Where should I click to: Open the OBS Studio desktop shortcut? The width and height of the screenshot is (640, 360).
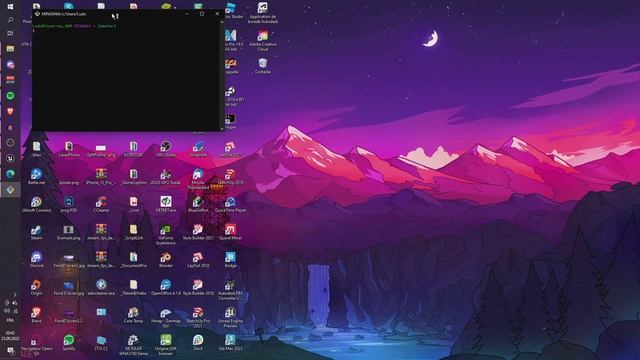click(x=165, y=149)
